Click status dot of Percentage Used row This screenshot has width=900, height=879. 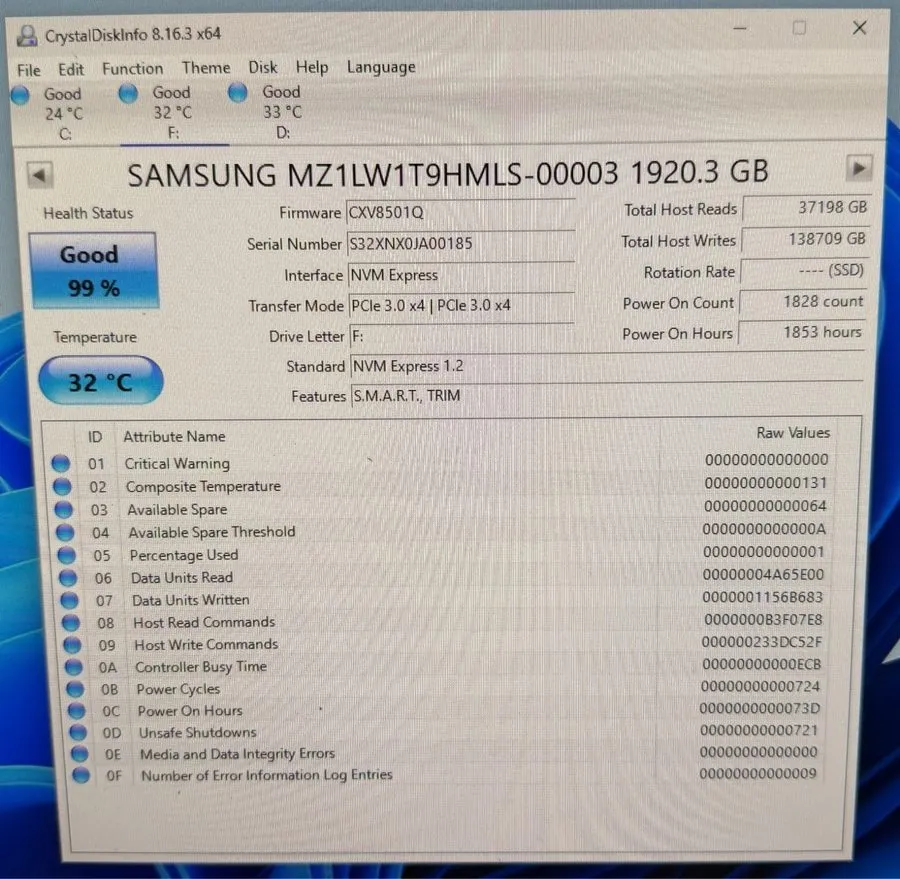67,556
